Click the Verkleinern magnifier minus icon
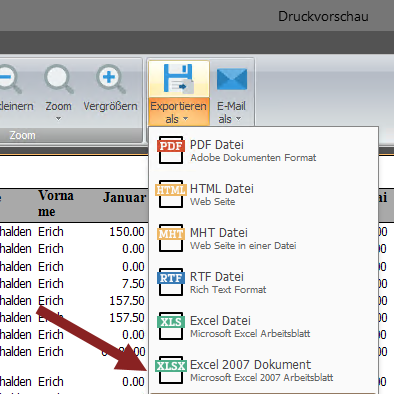The width and height of the screenshot is (394, 394). pos(9,79)
